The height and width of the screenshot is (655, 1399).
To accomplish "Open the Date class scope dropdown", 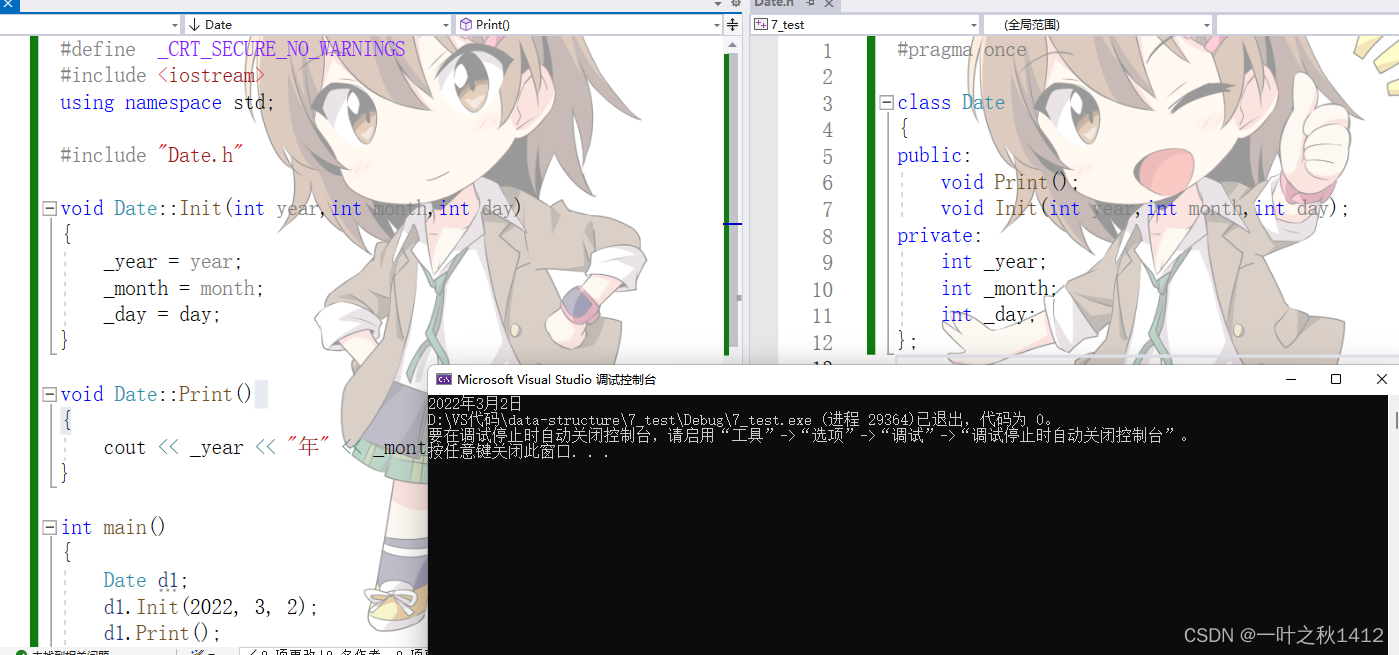I will pyautogui.click(x=318, y=25).
